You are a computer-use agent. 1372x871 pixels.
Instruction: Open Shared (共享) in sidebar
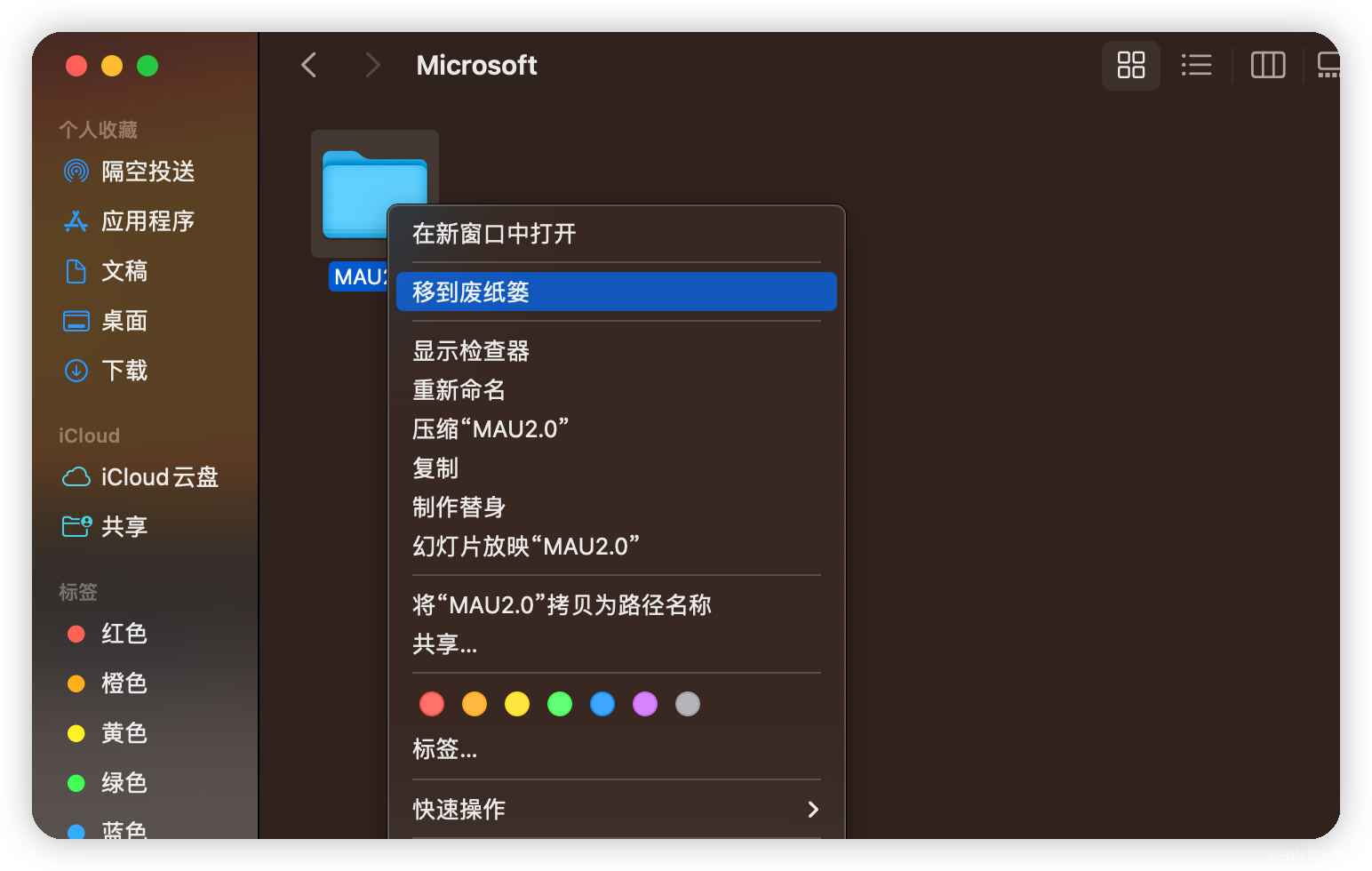106,526
